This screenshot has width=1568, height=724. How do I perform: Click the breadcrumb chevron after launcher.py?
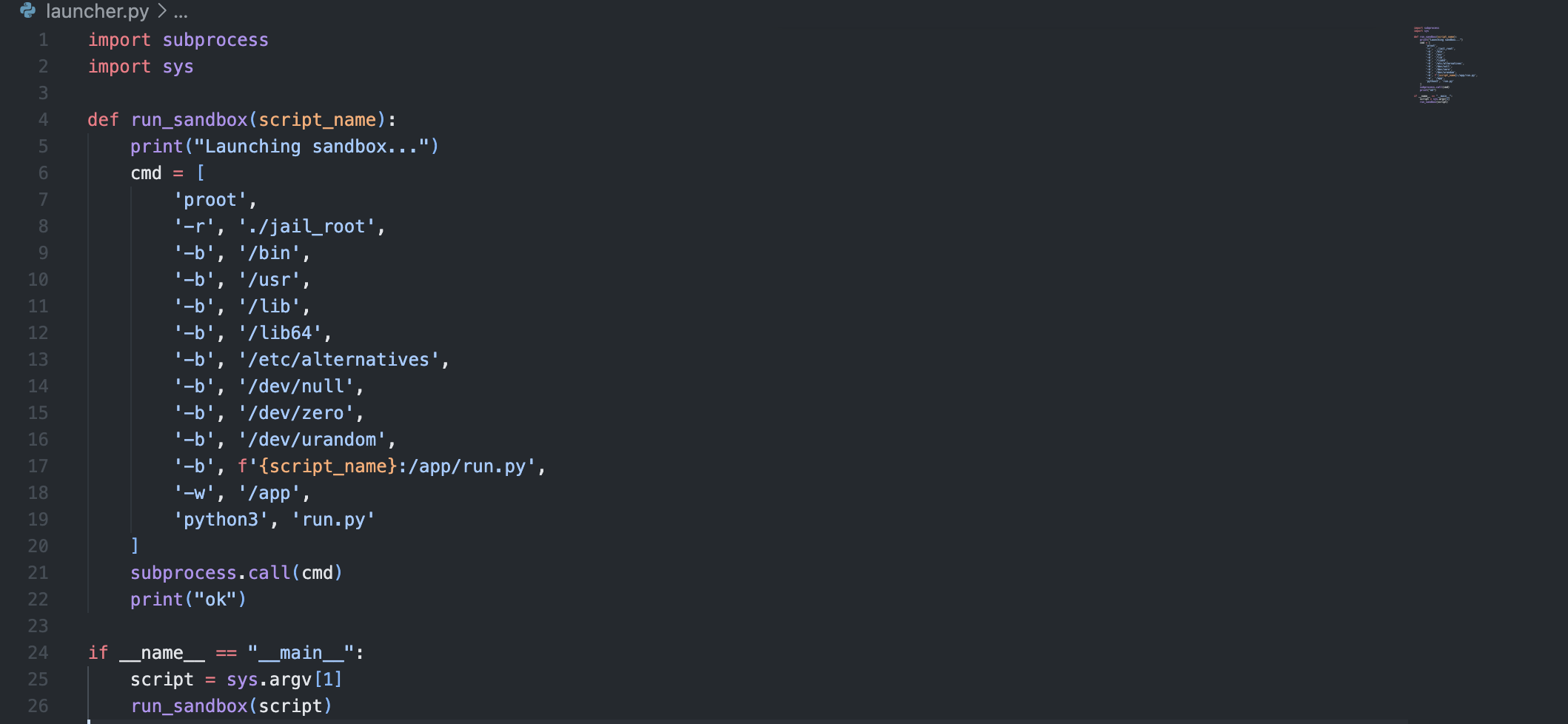pyautogui.click(x=161, y=11)
